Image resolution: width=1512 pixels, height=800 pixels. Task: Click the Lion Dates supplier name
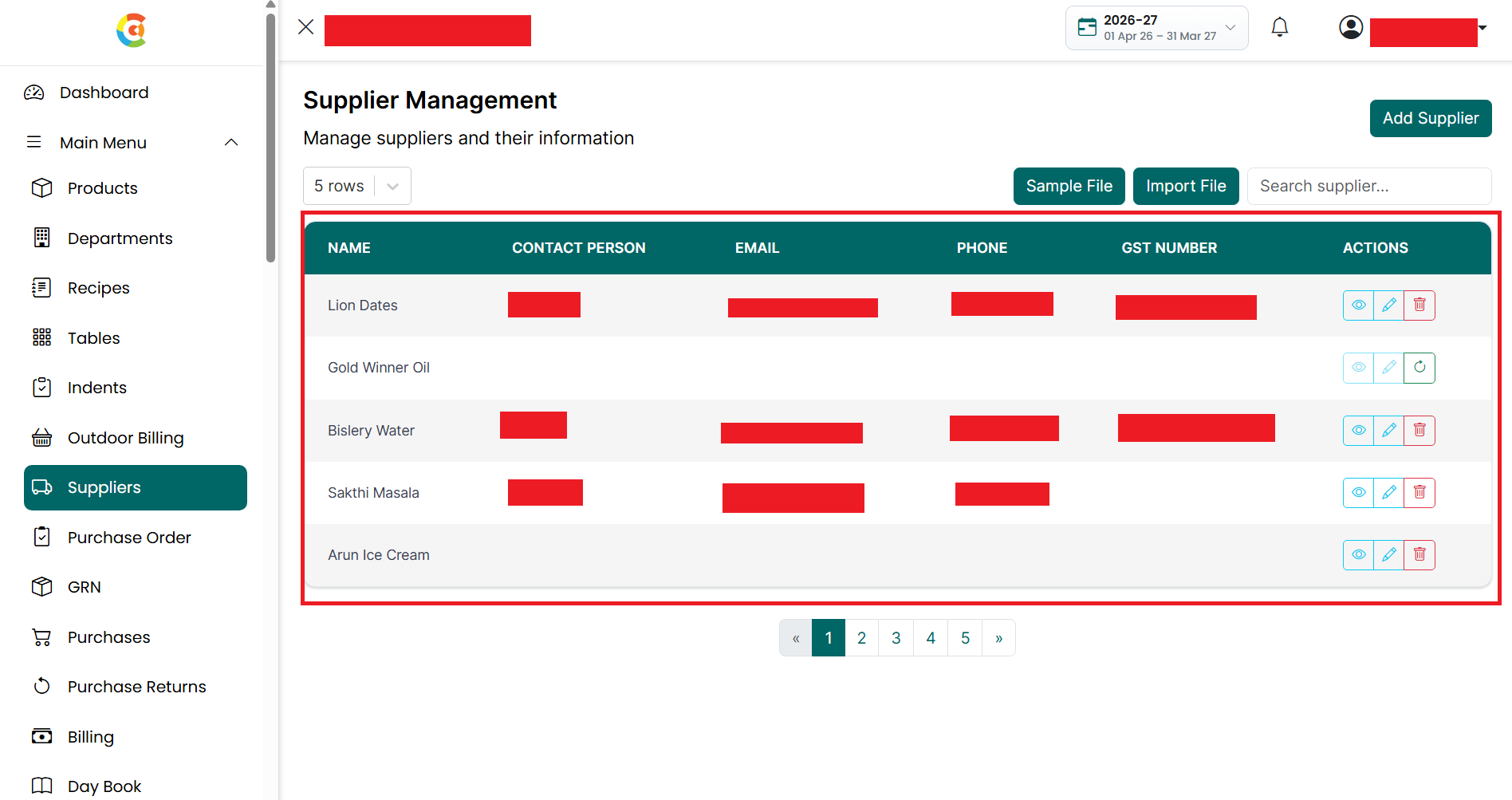(363, 305)
